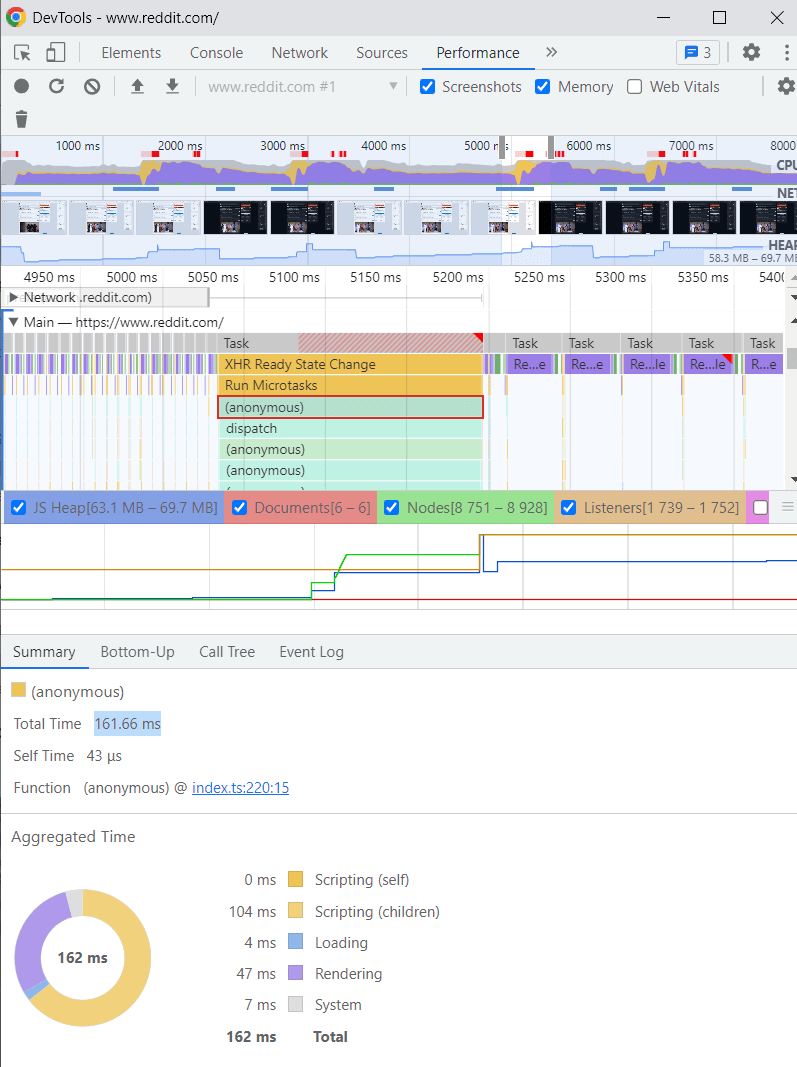Open the Bottom-Up tab
The image size is (797, 1067).
(x=137, y=652)
